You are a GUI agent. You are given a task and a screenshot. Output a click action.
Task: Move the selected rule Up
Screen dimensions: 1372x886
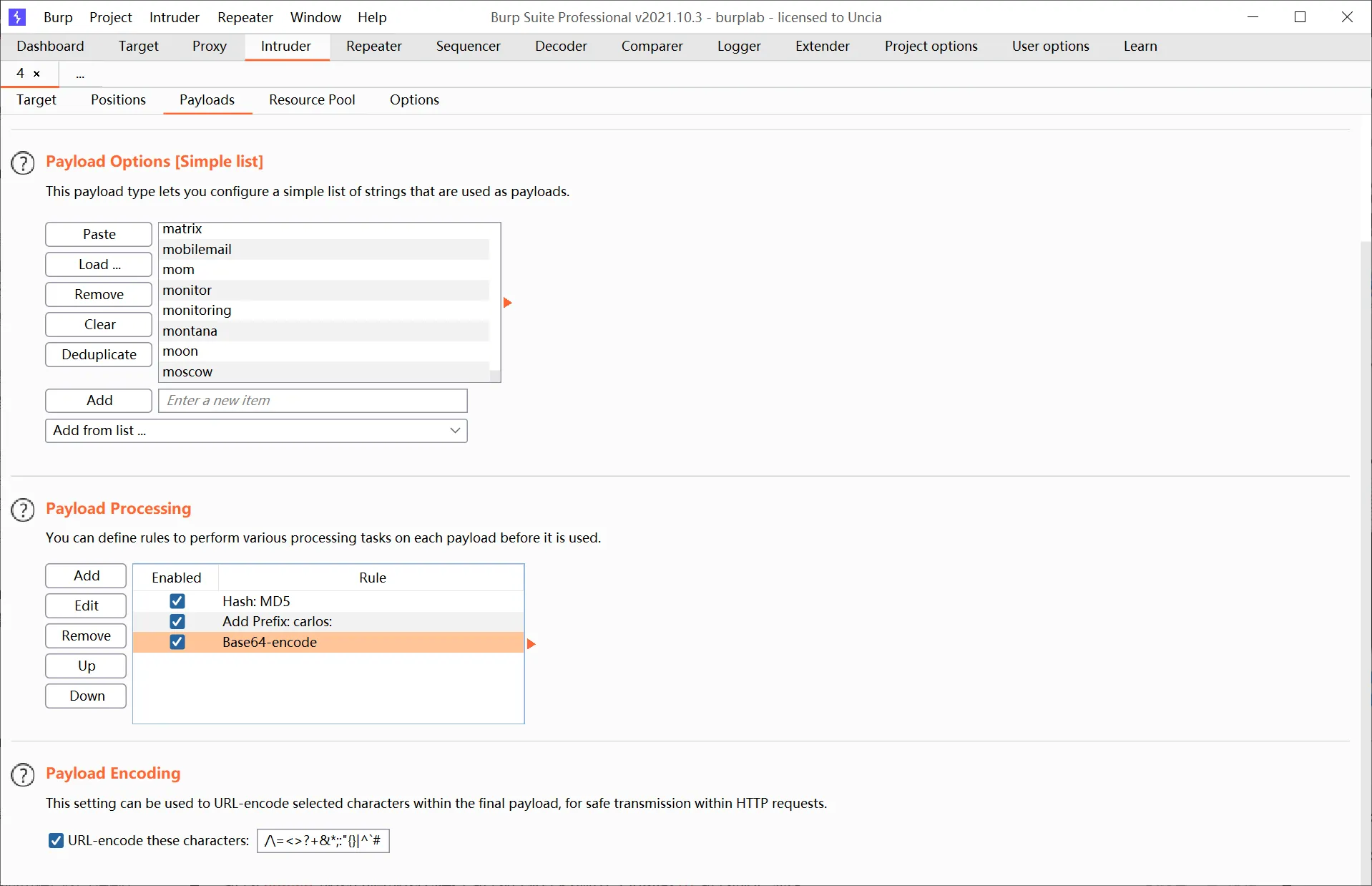pyautogui.click(x=86, y=666)
